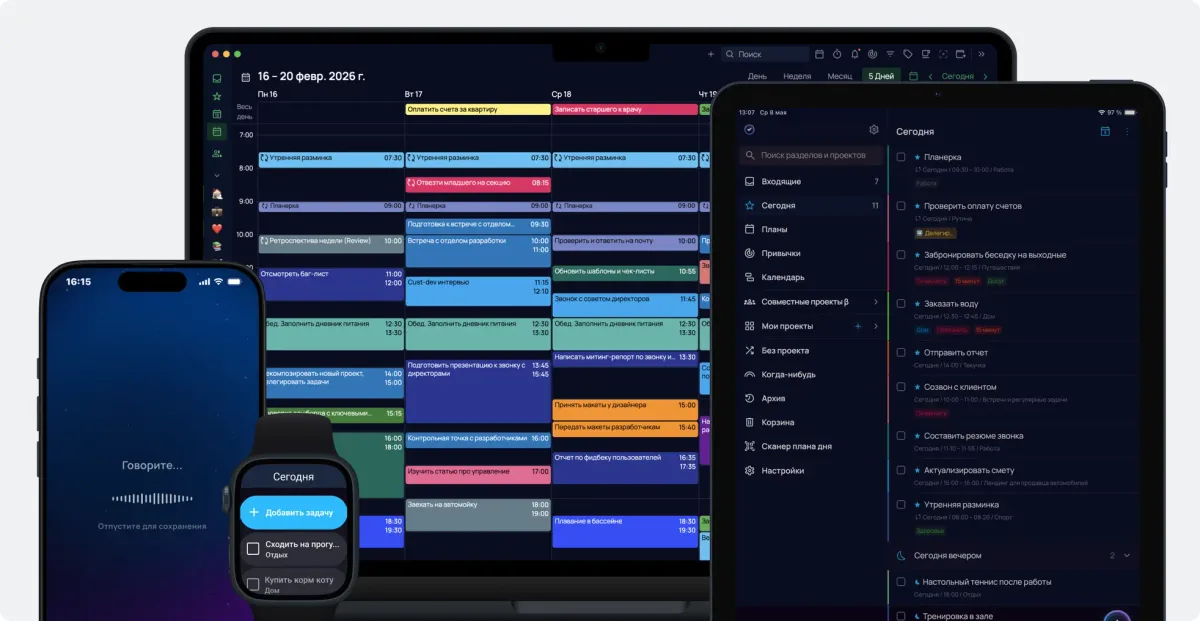Screen dimensions: 1200x621
Task: Click Сегодня button in calendar navigation
Action: coord(957,76)
